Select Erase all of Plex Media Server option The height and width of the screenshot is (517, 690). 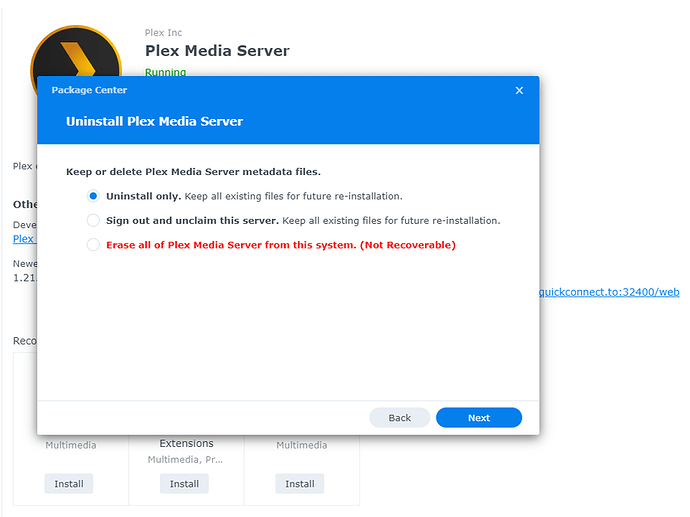click(93, 245)
